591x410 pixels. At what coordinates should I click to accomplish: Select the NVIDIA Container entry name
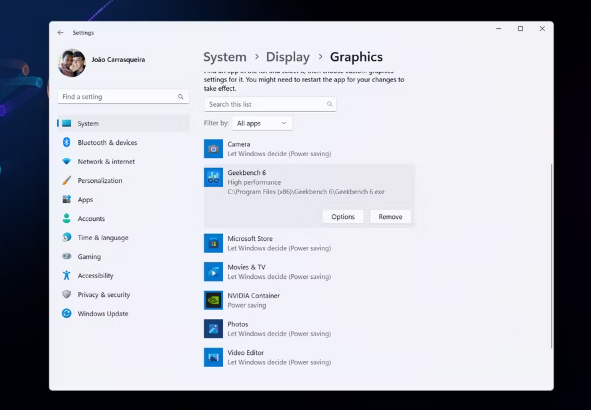click(254, 296)
